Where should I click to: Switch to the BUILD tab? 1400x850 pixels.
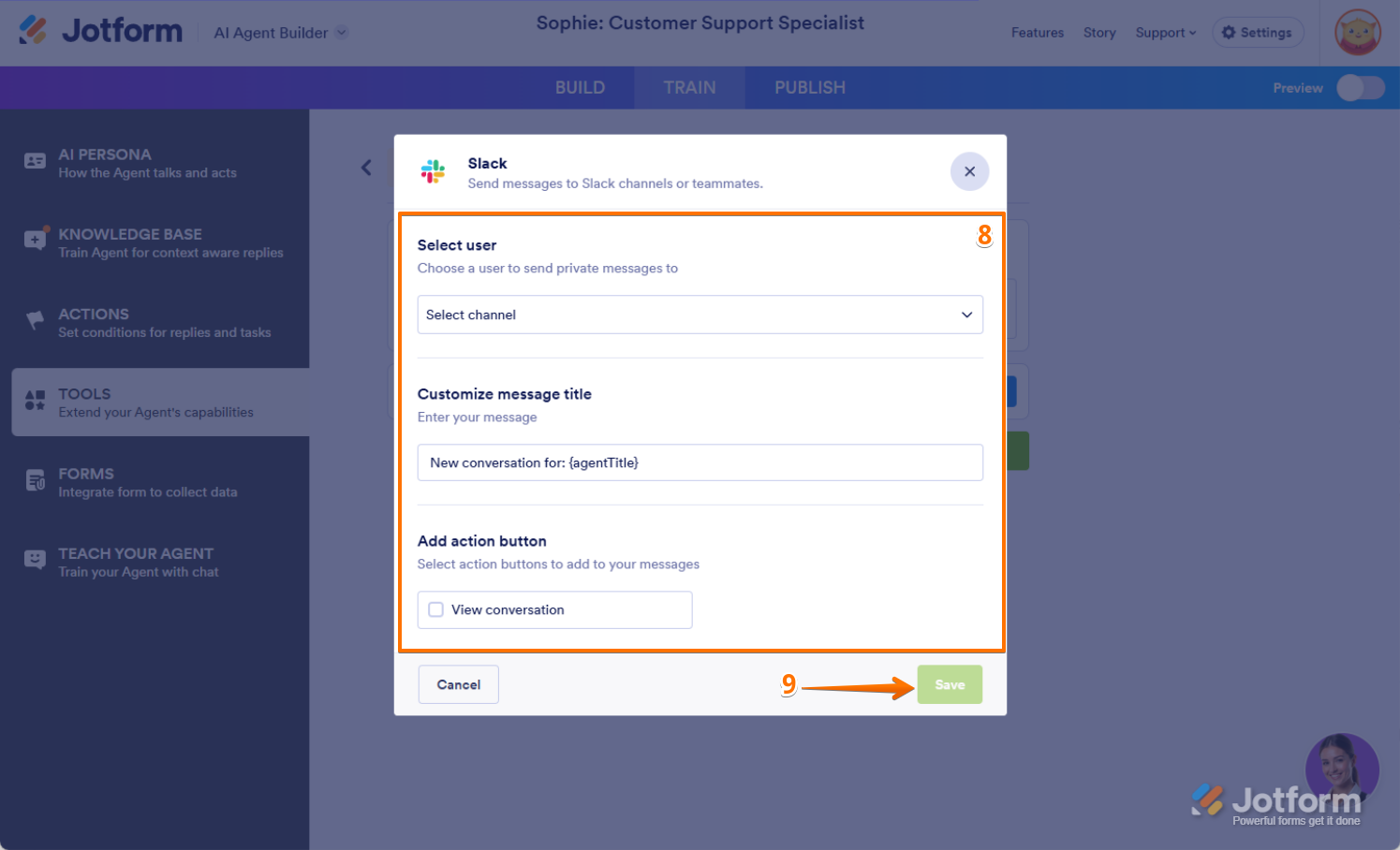click(x=580, y=88)
